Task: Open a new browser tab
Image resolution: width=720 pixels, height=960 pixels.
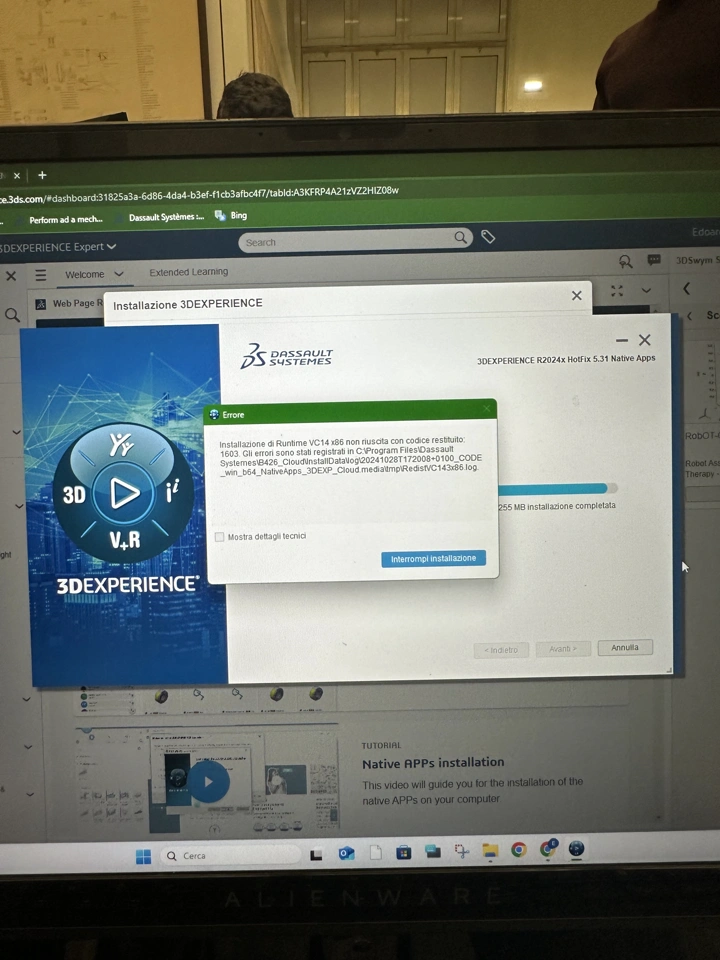Action: [42, 175]
